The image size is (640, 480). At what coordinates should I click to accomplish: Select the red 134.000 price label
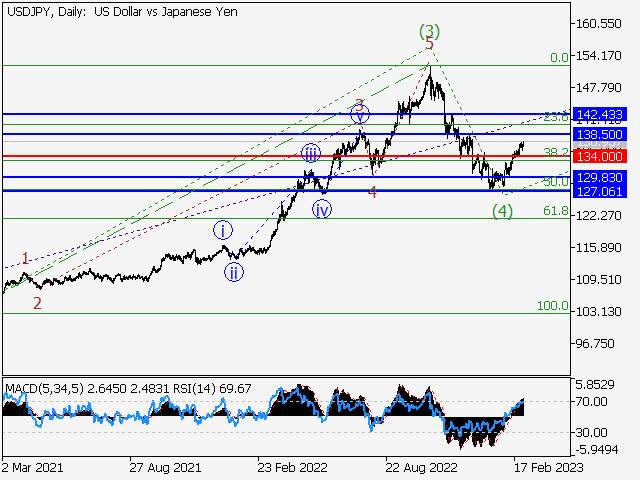click(x=600, y=156)
